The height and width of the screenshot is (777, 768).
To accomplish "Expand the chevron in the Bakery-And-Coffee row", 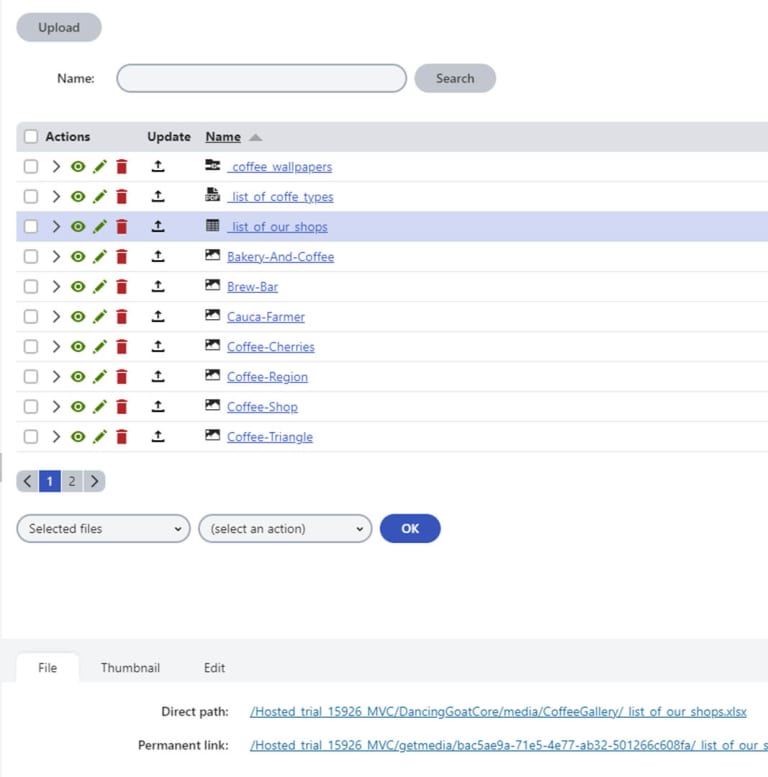I will (56, 257).
